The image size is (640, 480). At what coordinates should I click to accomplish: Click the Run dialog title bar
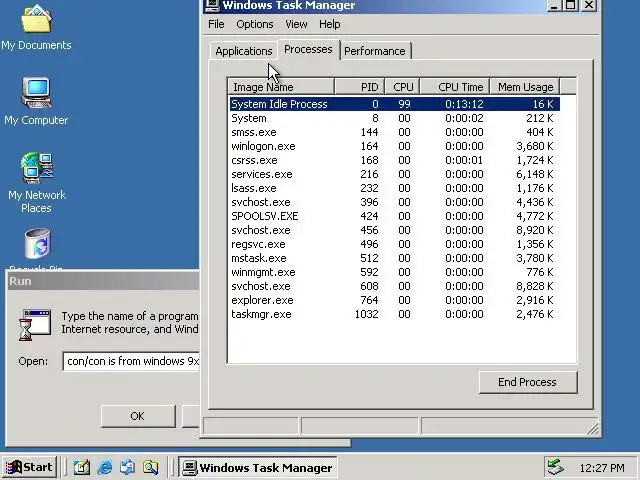tap(104, 281)
